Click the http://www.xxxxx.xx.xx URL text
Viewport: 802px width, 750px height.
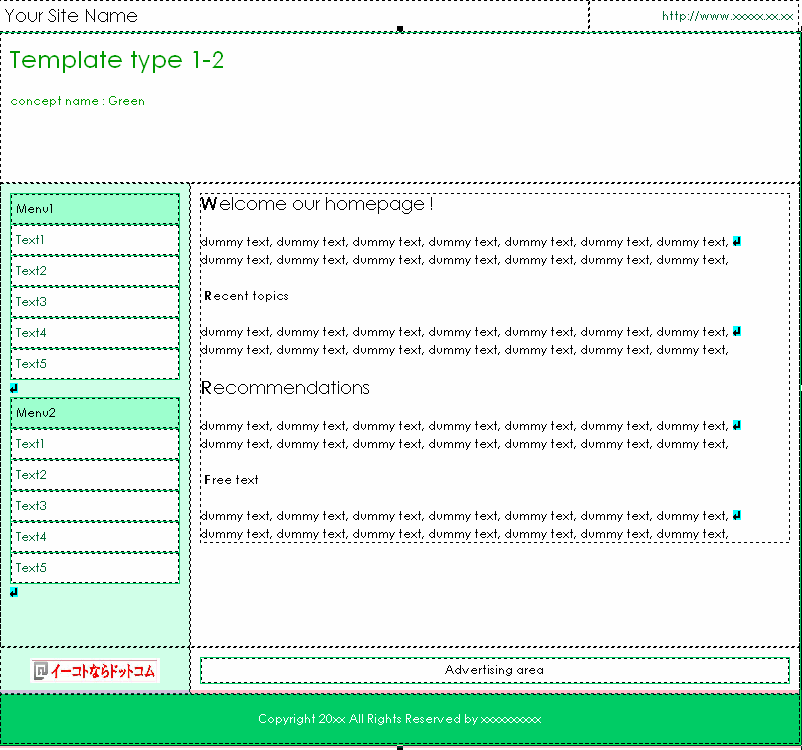727,16
